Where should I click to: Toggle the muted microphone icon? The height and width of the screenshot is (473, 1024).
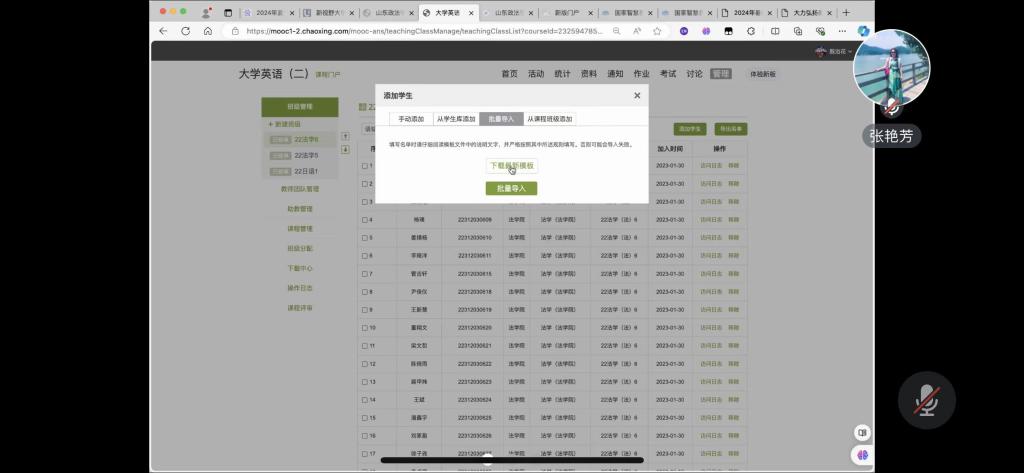(x=927, y=399)
